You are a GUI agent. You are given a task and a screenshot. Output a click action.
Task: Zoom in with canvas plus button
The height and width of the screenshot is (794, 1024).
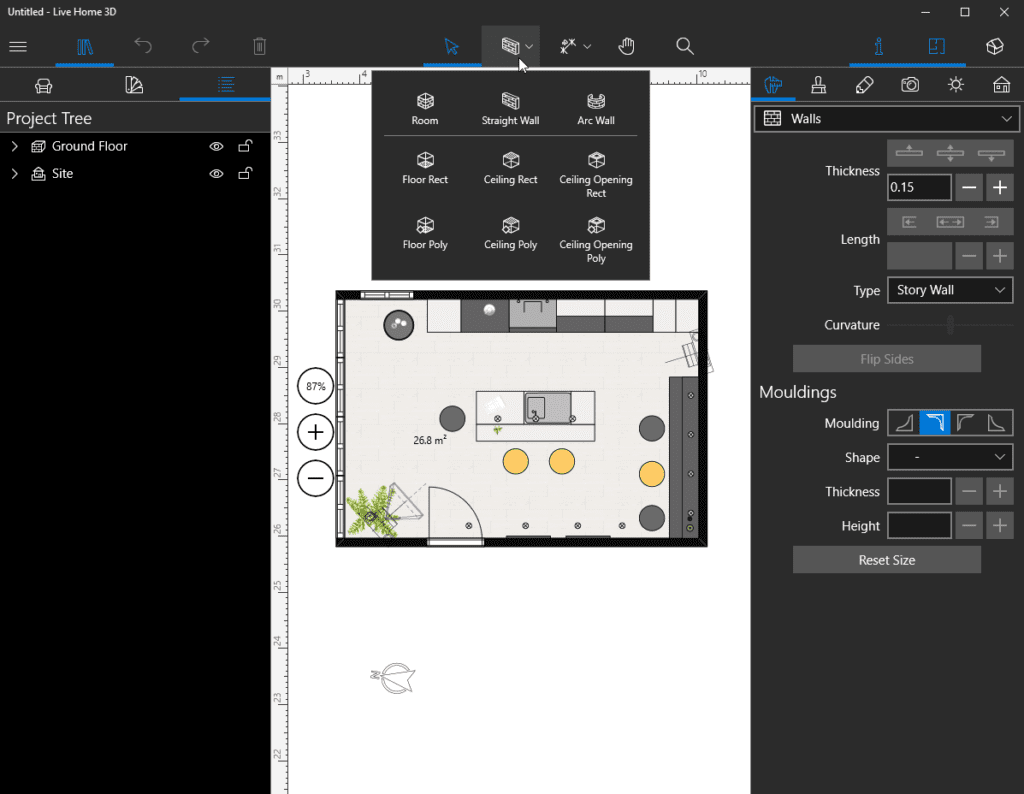click(x=315, y=432)
